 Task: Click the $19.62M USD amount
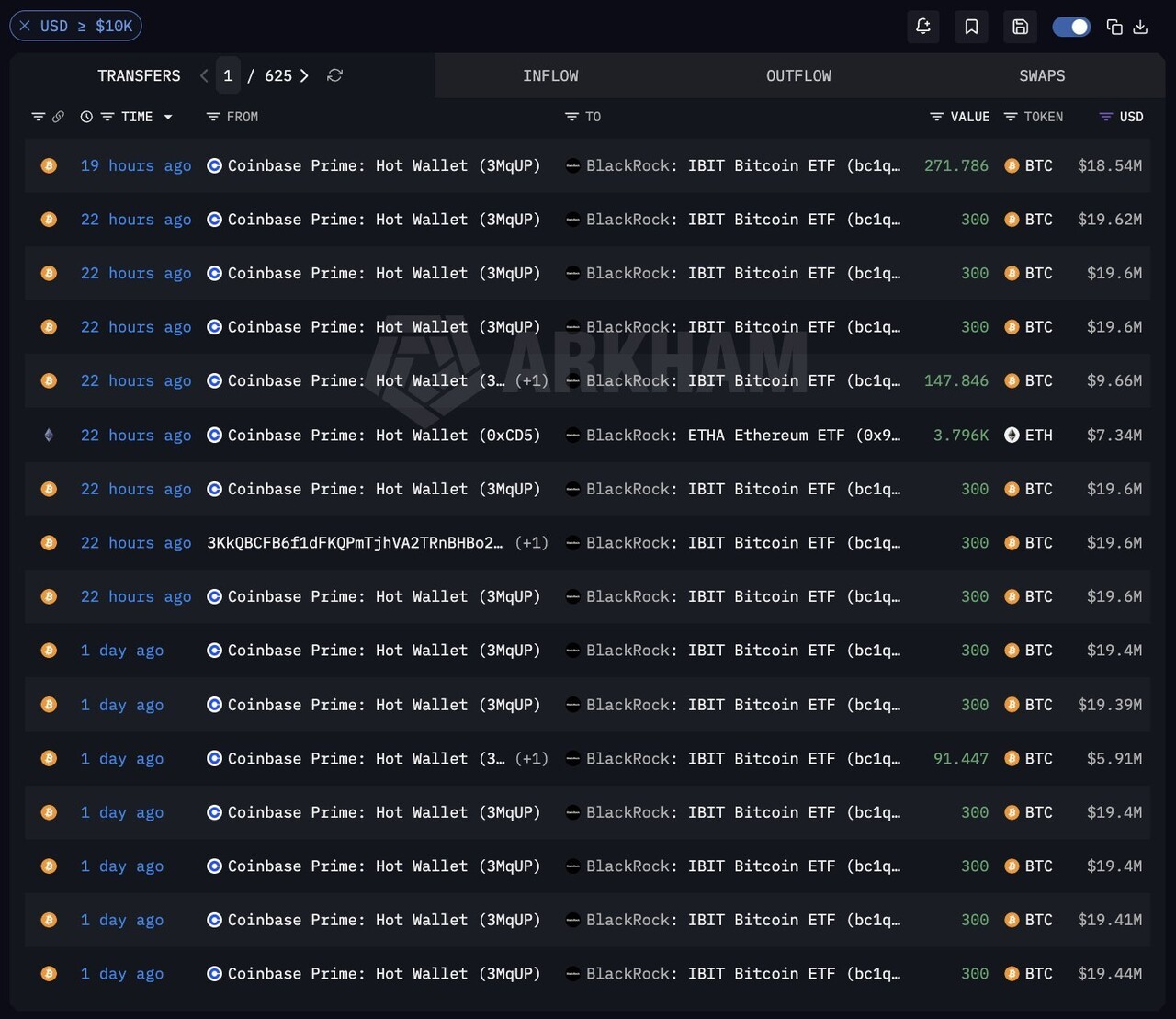tap(1110, 220)
